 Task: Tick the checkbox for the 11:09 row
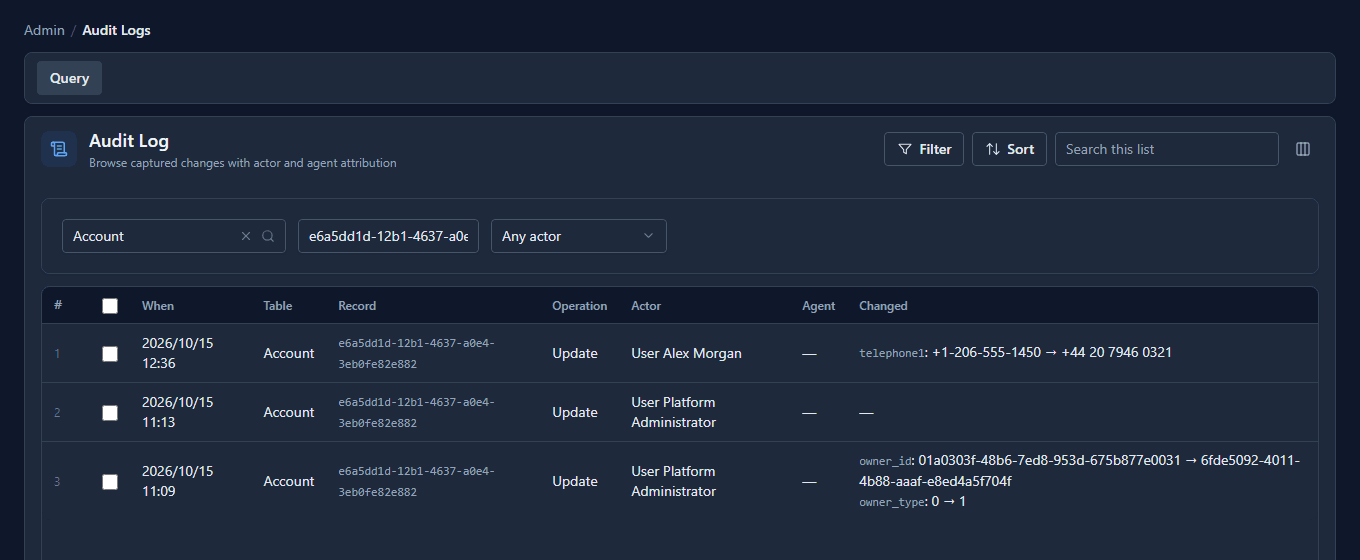point(110,481)
